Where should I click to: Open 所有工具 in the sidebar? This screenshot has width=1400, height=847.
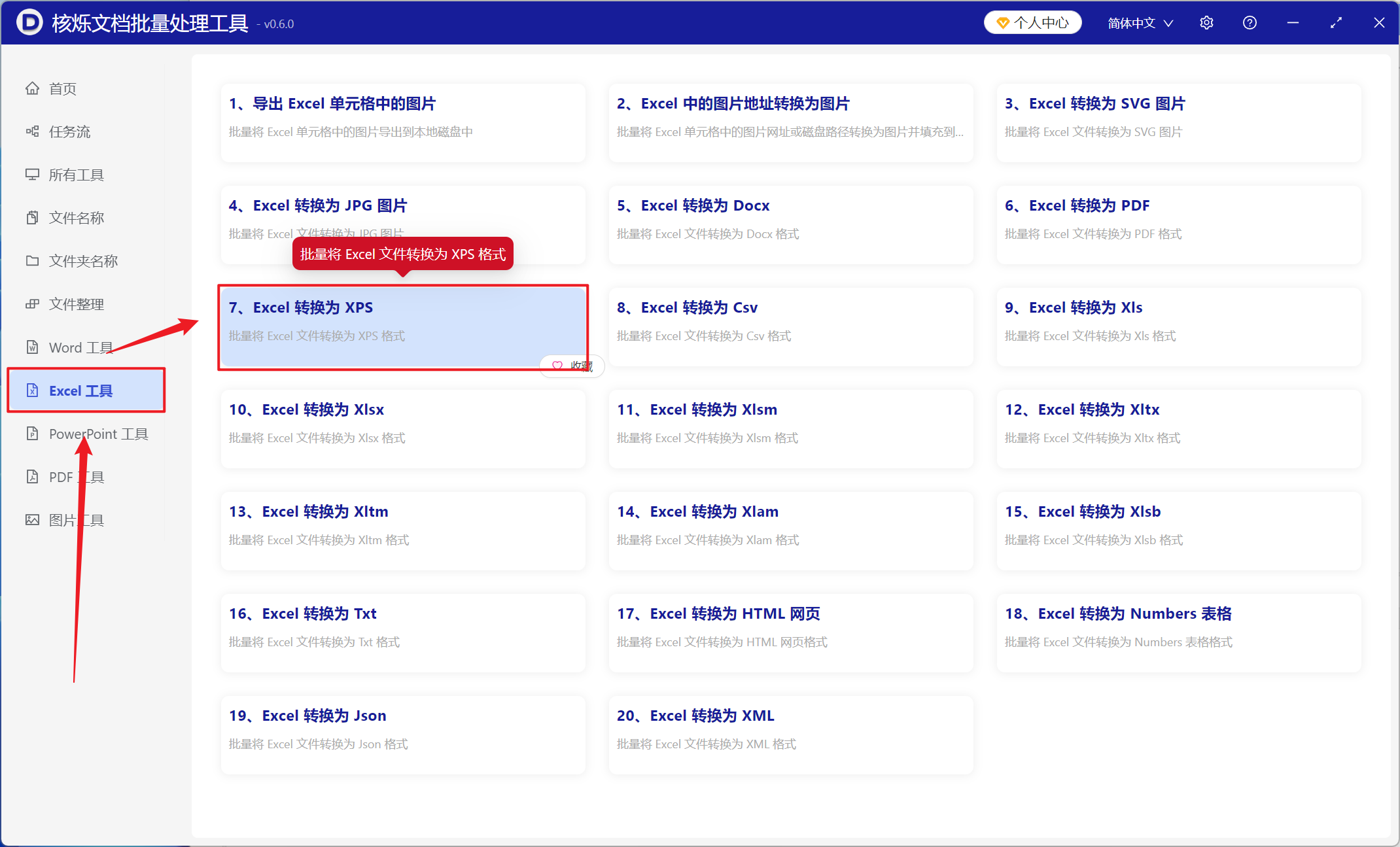(x=86, y=175)
